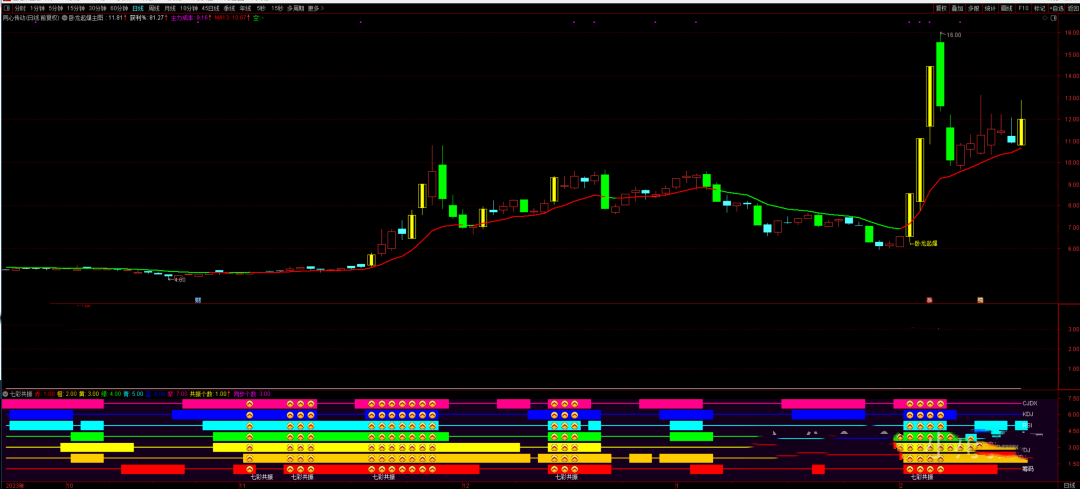The image size is (1080, 489).
Task: Switch to the 日线 daily period
Action: pyautogui.click(x=139, y=8)
